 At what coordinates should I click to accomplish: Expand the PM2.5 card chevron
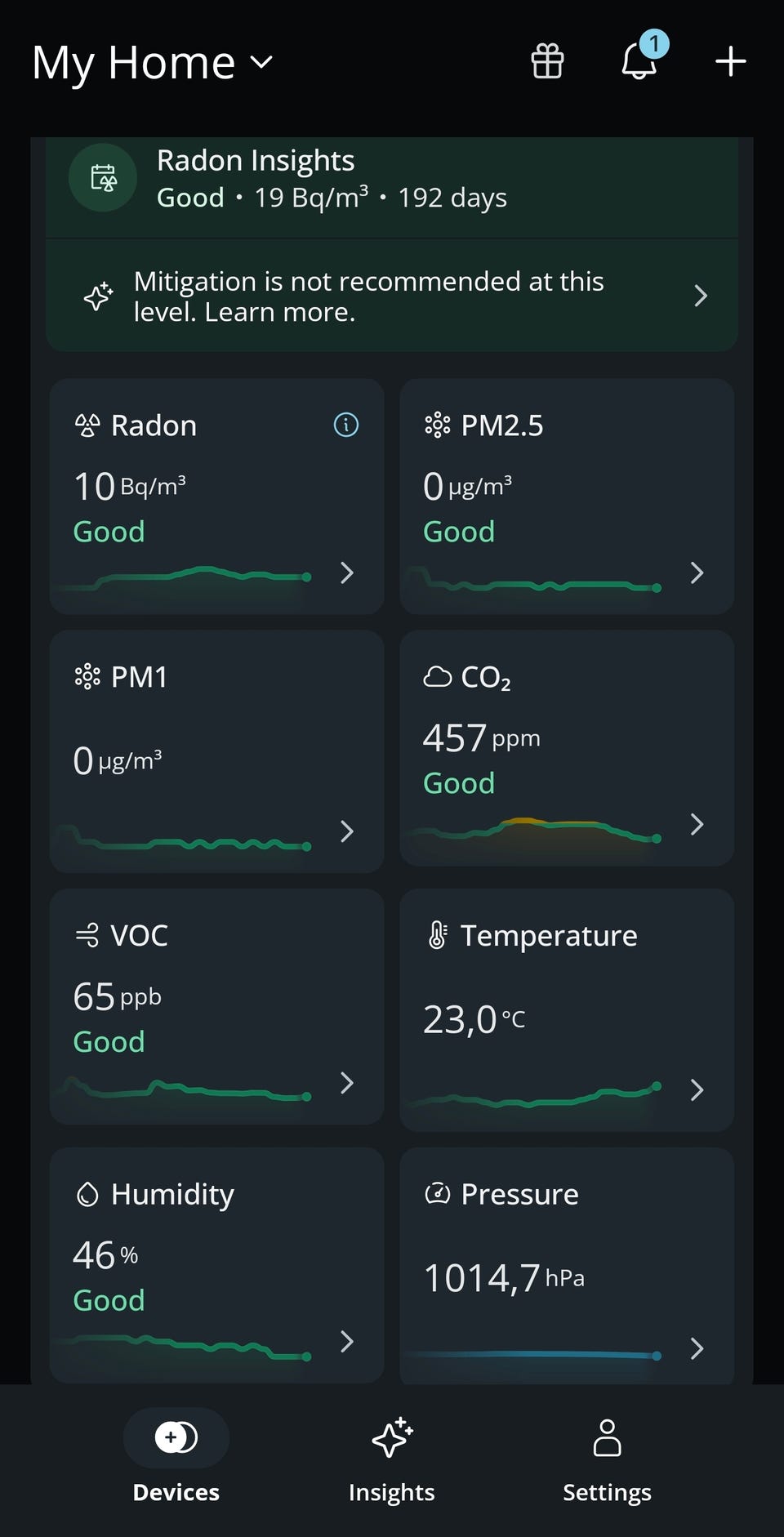[697, 572]
